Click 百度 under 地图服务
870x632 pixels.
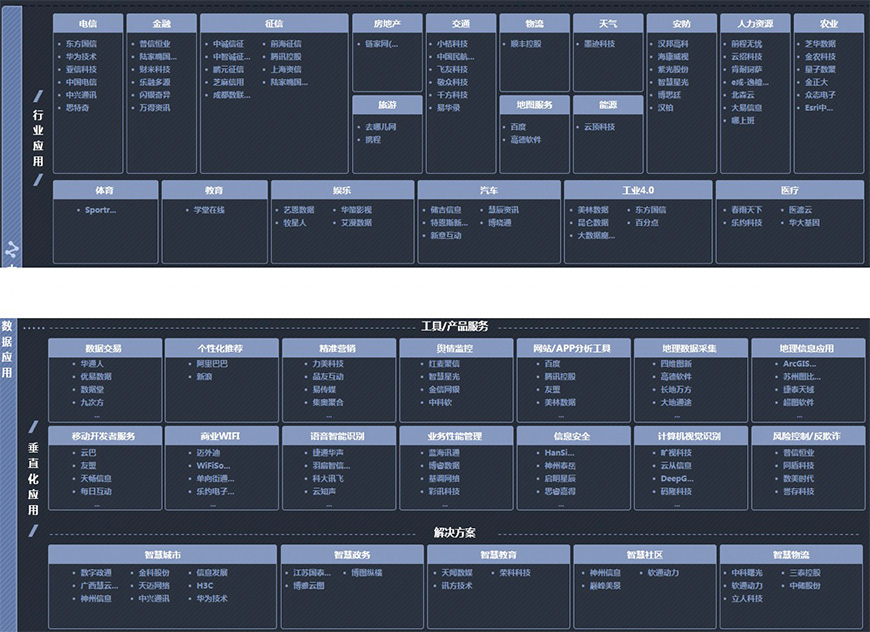point(518,127)
